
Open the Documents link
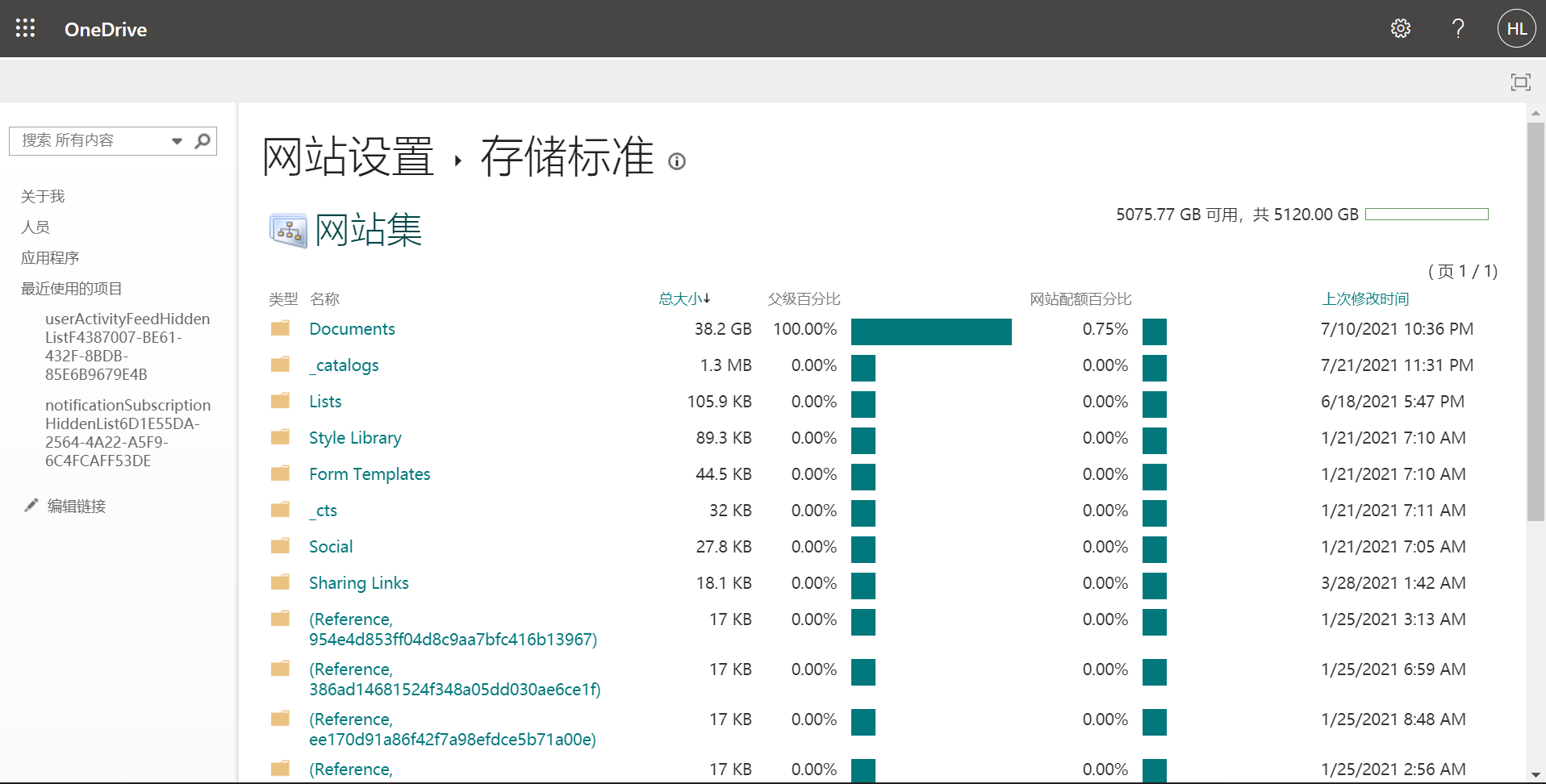click(352, 328)
